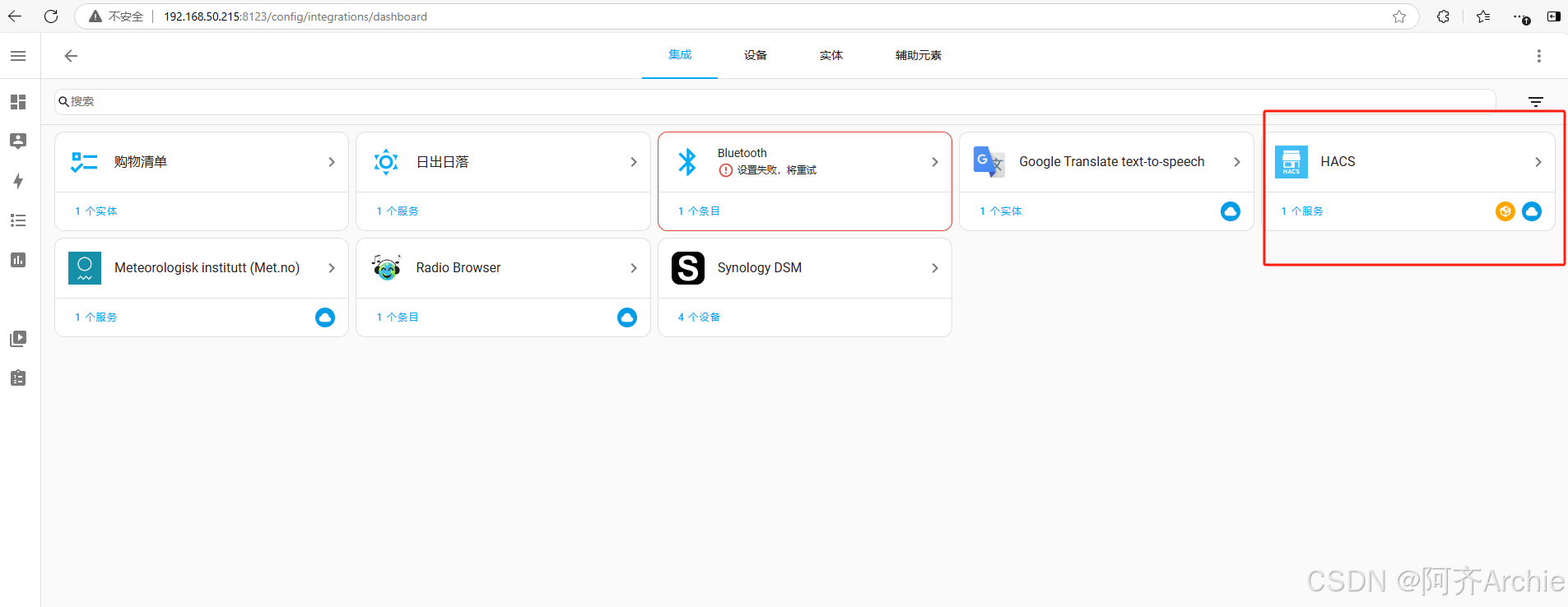Expand the 购物清单 integration chevron
Viewport: 1568px width, 607px height.
332,162
